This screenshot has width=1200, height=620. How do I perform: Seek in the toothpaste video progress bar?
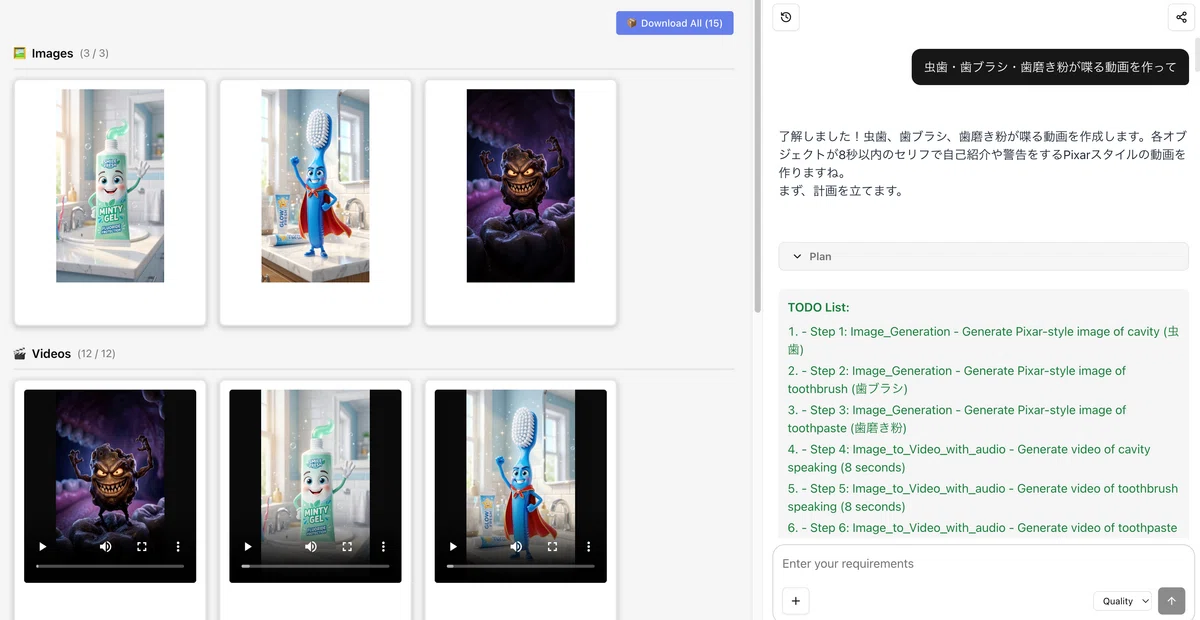coord(315,566)
